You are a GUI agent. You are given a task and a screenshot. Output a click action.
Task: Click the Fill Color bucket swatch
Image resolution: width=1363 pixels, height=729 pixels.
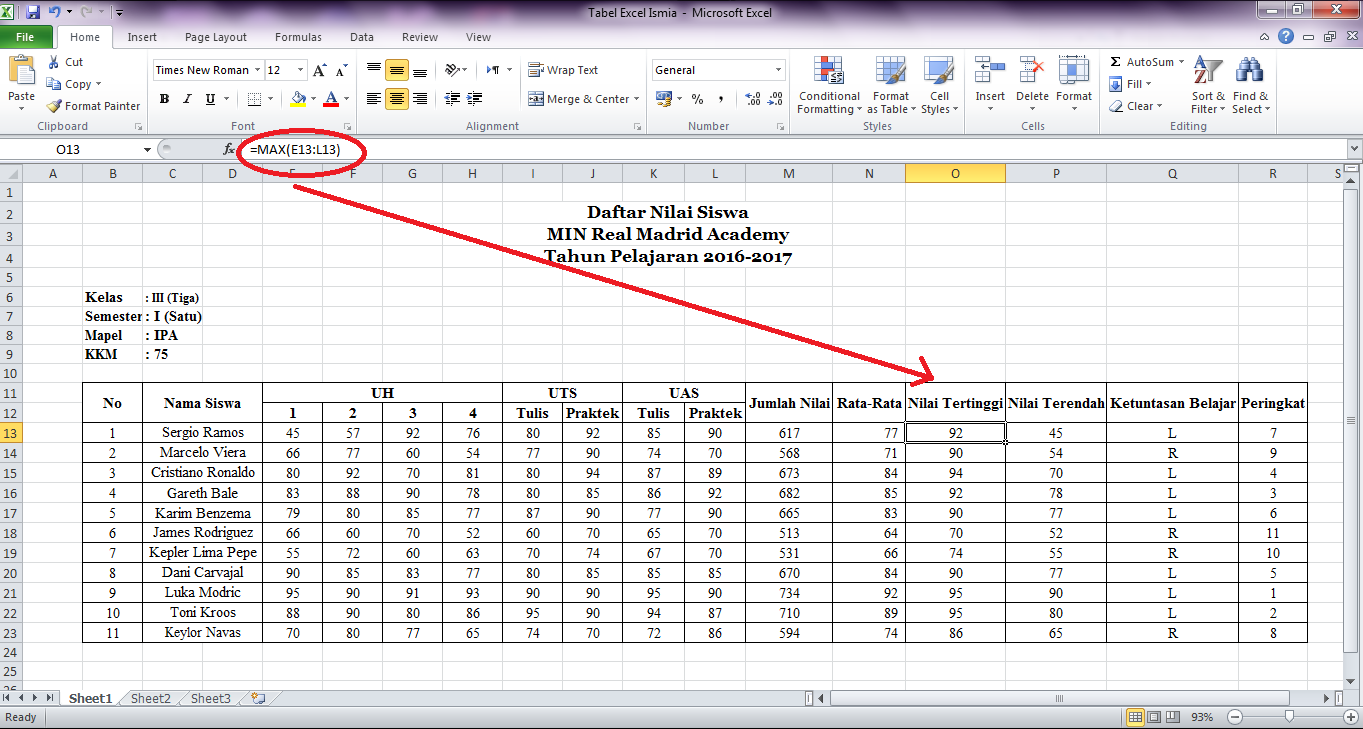[x=297, y=99]
